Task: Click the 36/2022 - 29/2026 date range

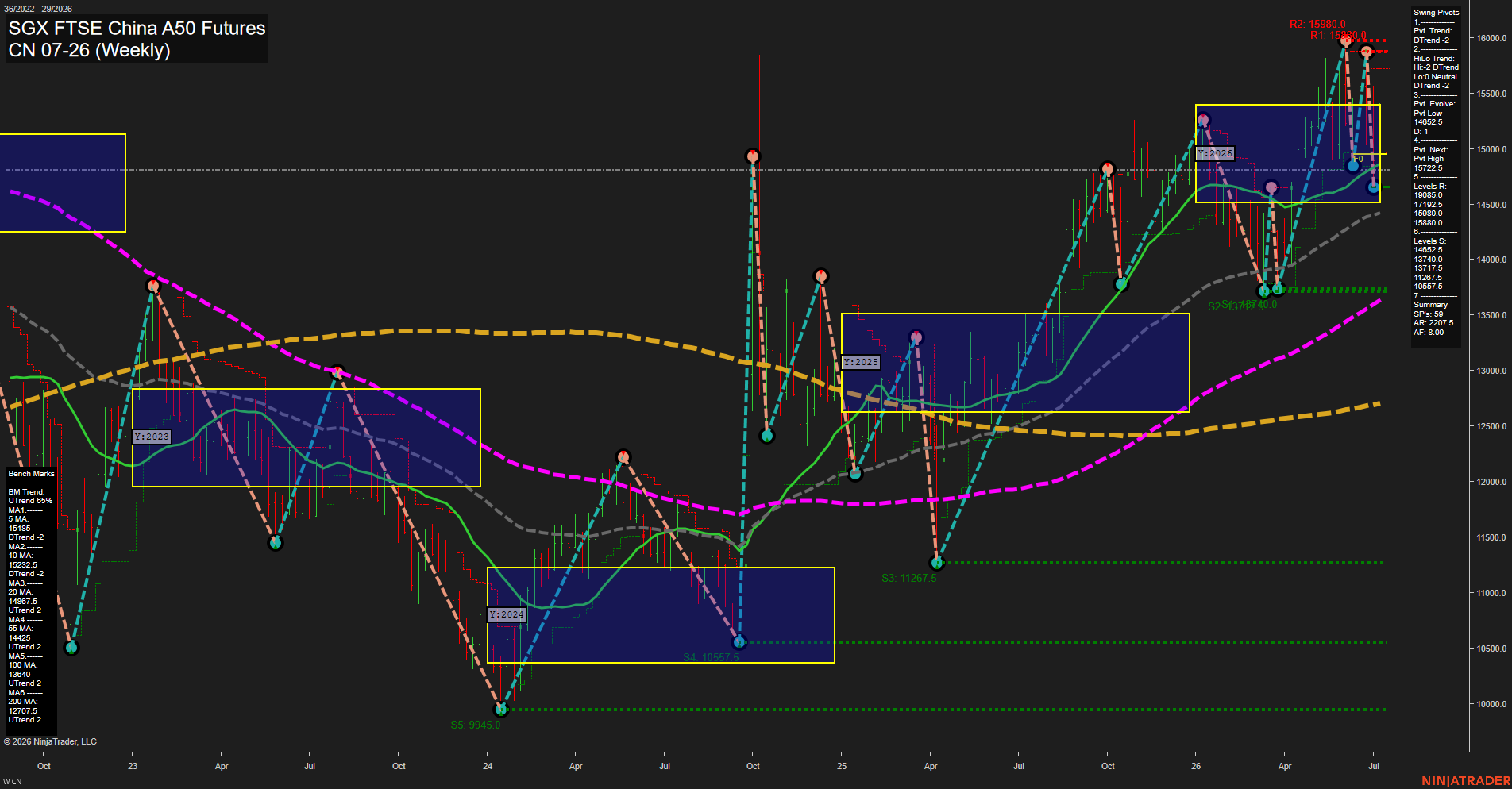Action: tap(37, 9)
